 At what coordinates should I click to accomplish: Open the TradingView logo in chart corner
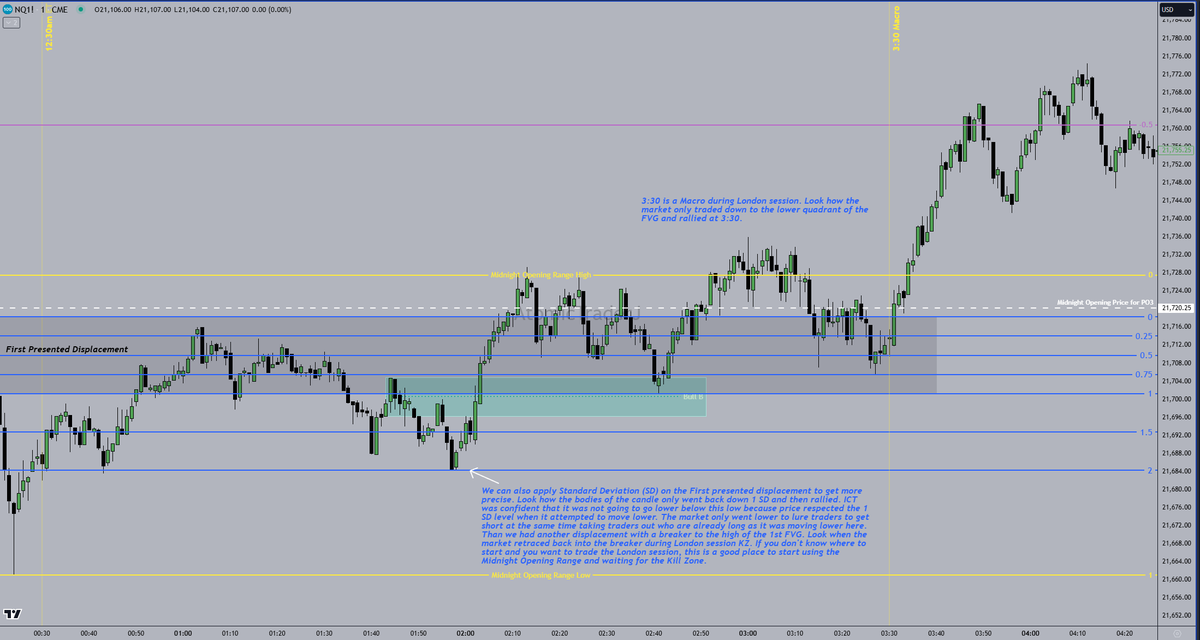[x=13, y=614]
